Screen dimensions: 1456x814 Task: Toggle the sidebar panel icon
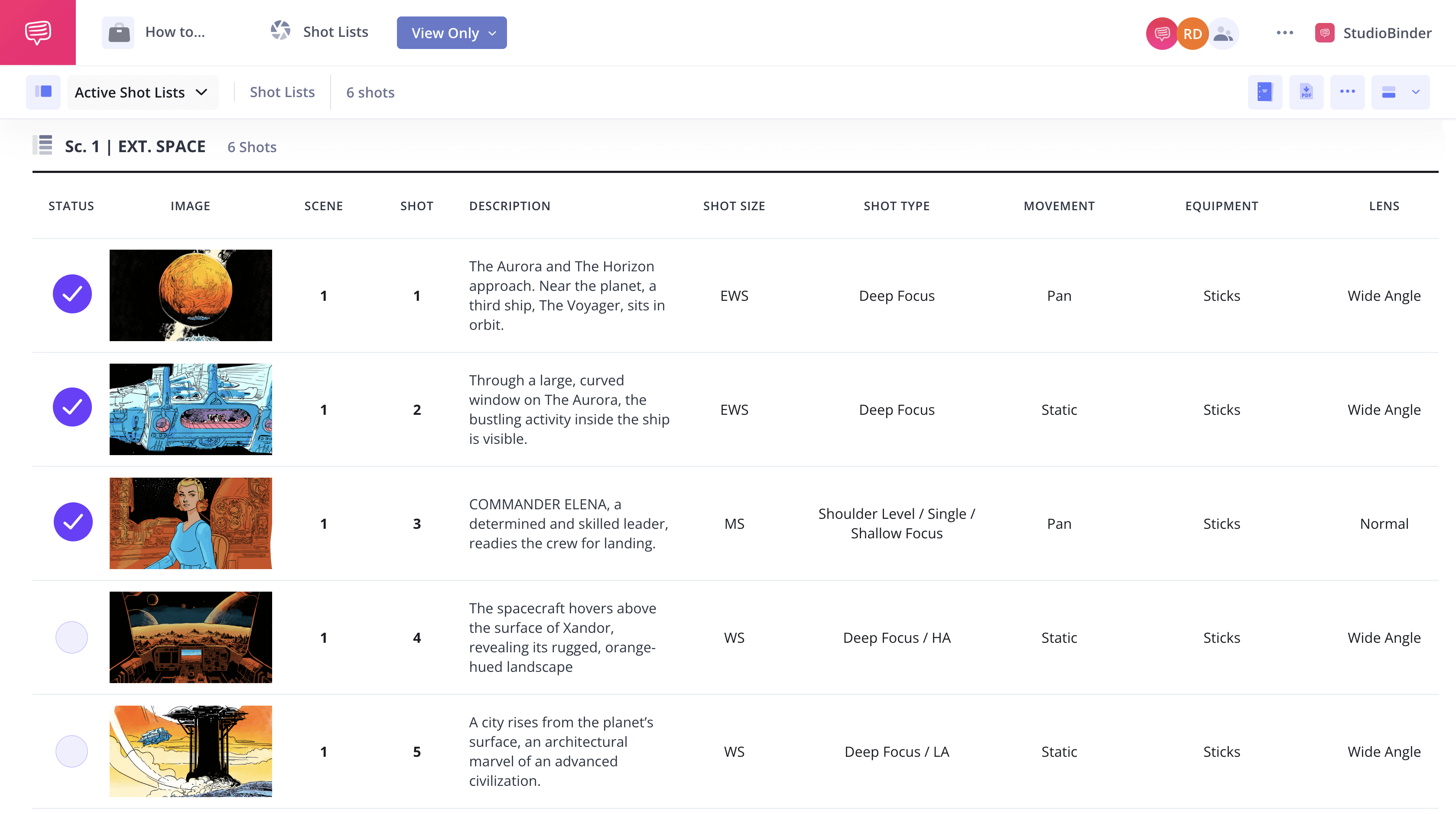[x=43, y=91]
